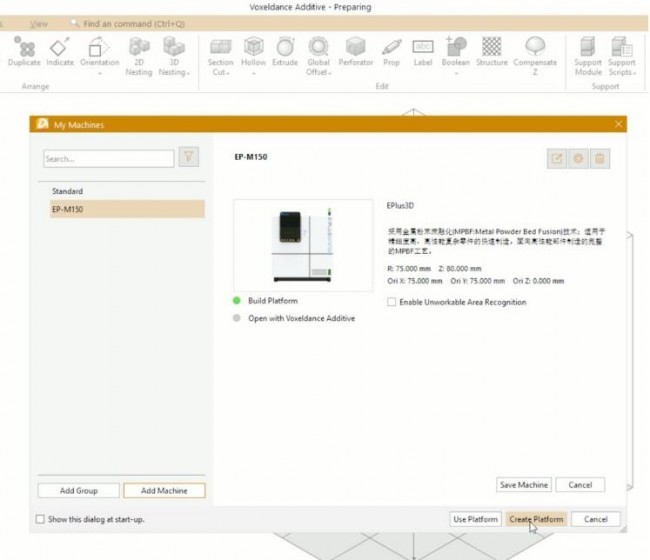This screenshot has width=650, height=560.
Task: Open the Global Offset dropdown
Action: [x=319, y=72]
